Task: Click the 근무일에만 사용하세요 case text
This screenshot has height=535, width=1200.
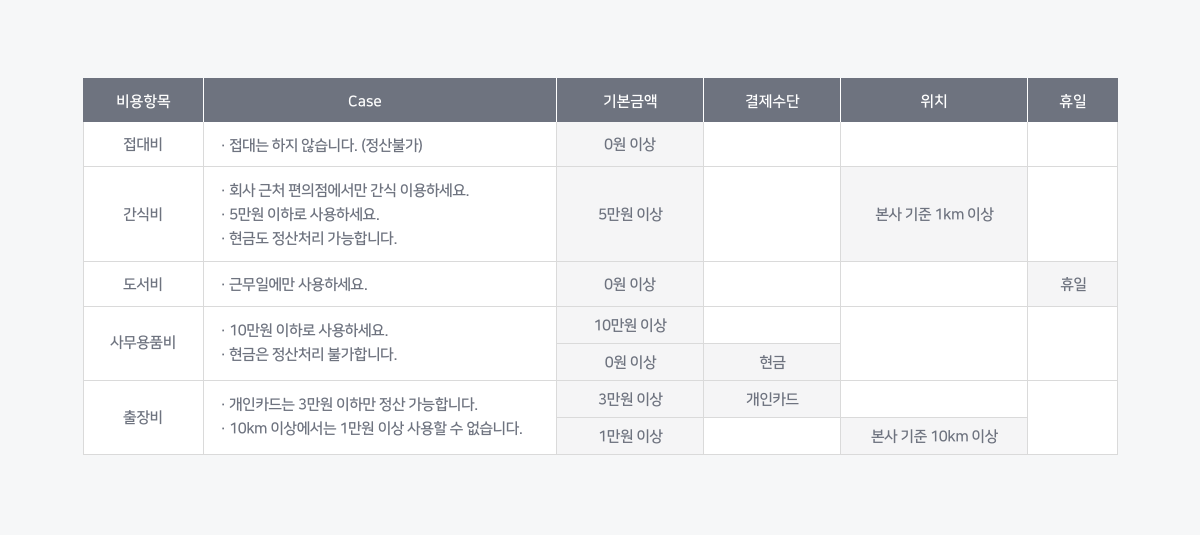Action: coord(298,284)
